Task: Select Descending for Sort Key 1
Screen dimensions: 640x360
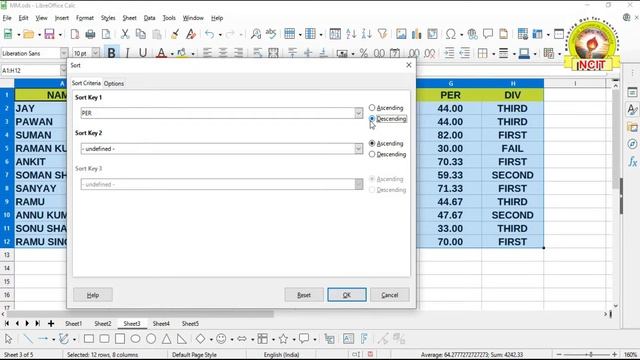Action: tap(387, 119)
